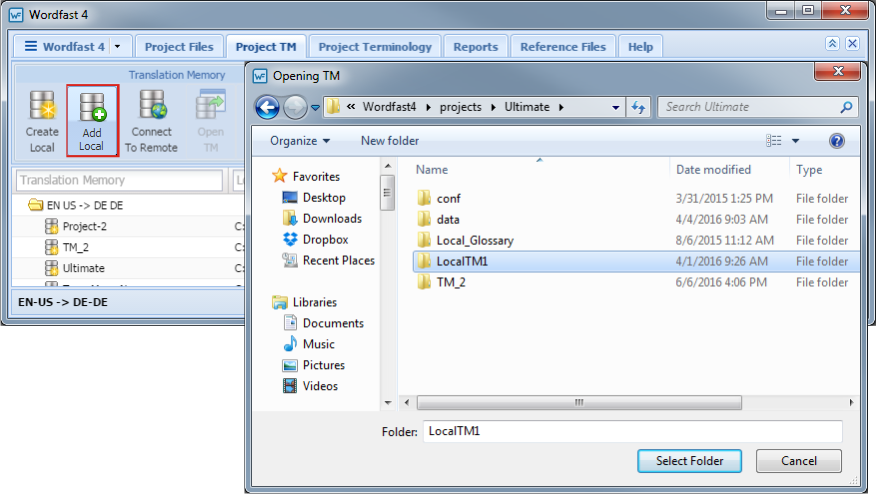
Task: Open recent locations dropdown near Forward arrow
Action: coord(315,107)
